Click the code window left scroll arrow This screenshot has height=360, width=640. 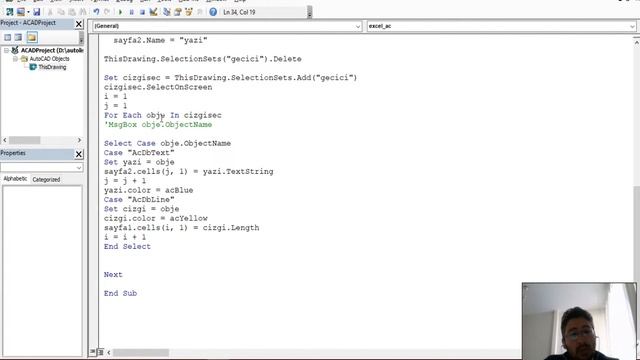tap(109, 352)
